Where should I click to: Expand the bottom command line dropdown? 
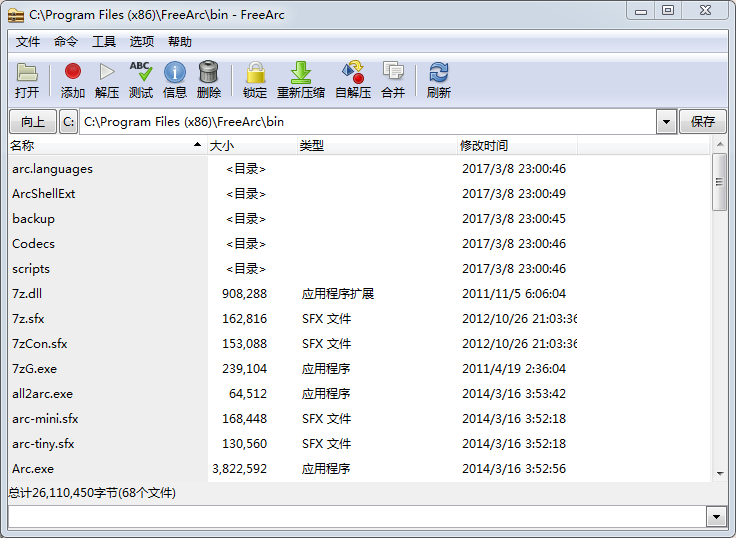click(x=716, y=517)
